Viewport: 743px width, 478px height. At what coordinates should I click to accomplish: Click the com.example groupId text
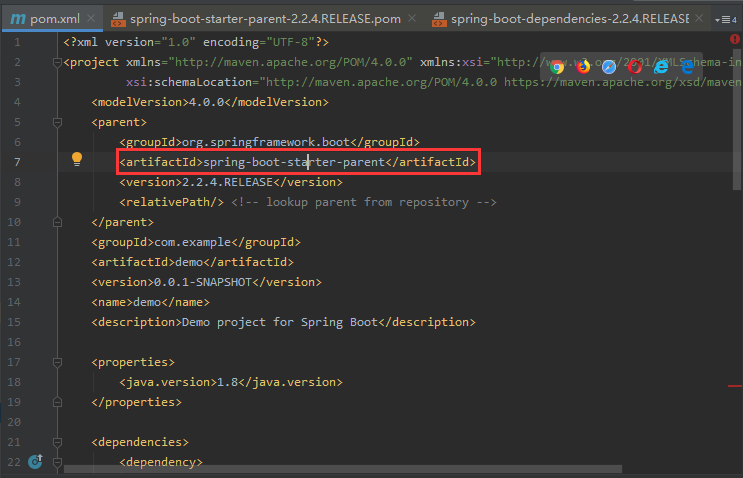click(x=192, y=242)
